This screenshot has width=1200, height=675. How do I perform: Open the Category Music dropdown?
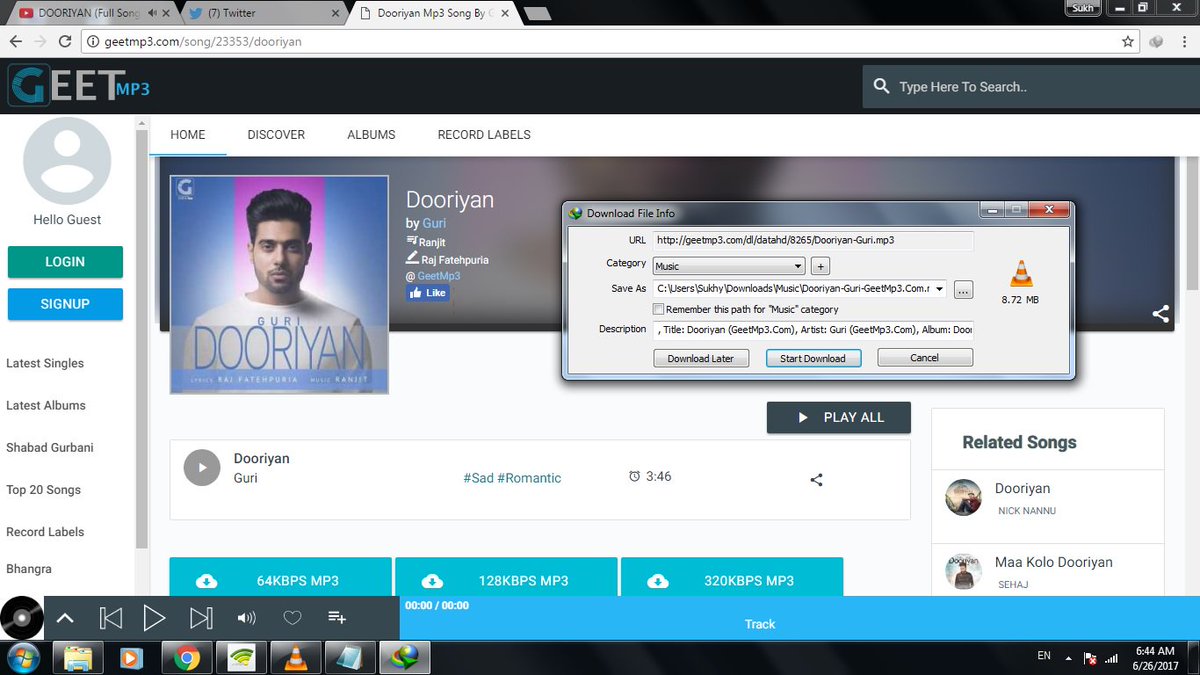[729, 266]
